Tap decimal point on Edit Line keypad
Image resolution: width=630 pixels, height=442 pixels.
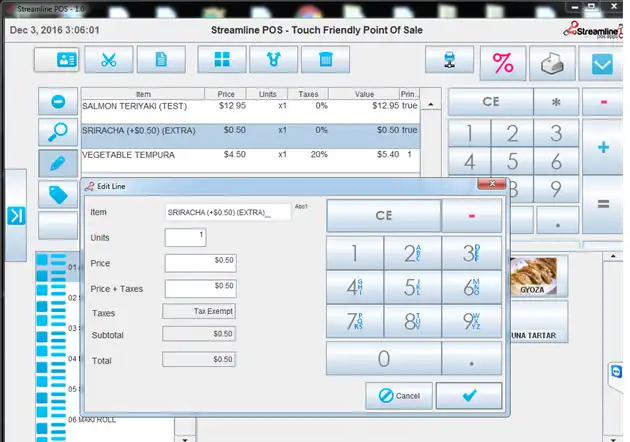point(472,358)
